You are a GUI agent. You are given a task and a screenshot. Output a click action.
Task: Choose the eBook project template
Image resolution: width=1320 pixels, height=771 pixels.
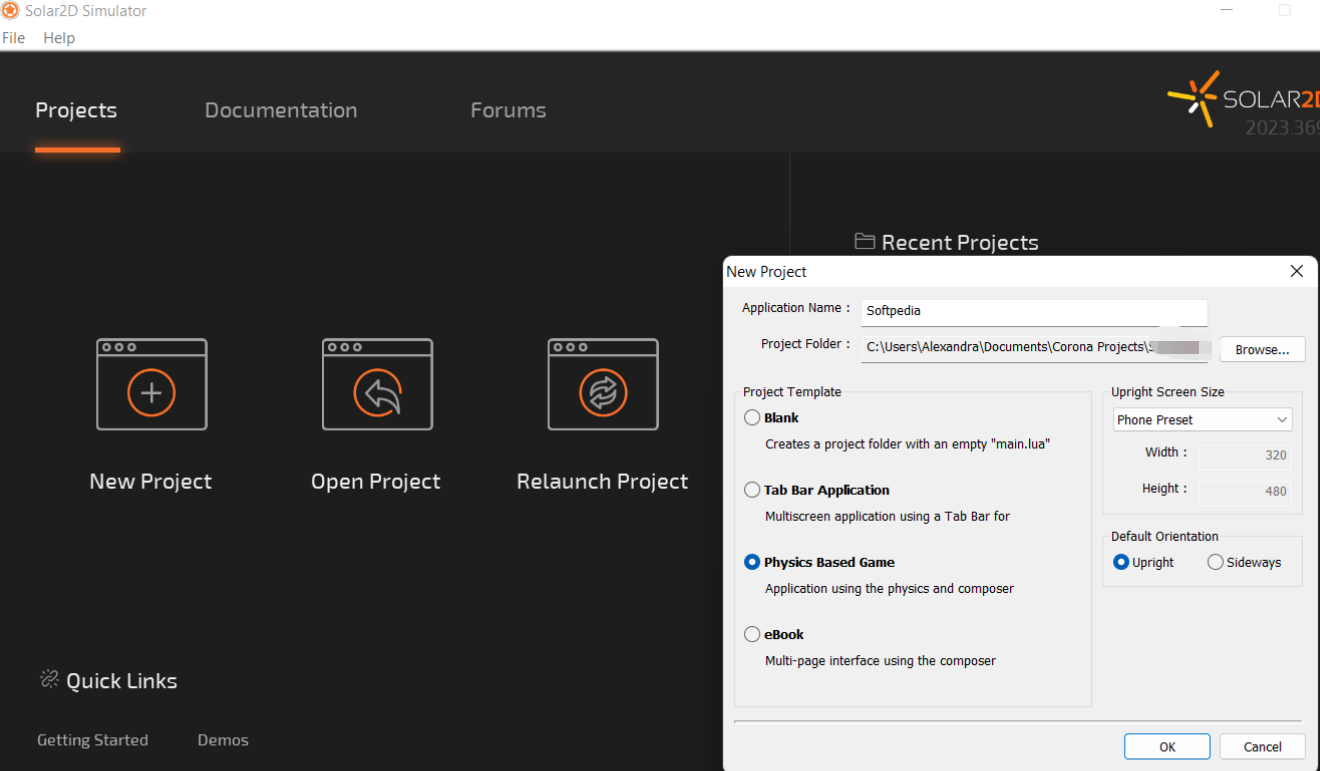click(752, 634)
